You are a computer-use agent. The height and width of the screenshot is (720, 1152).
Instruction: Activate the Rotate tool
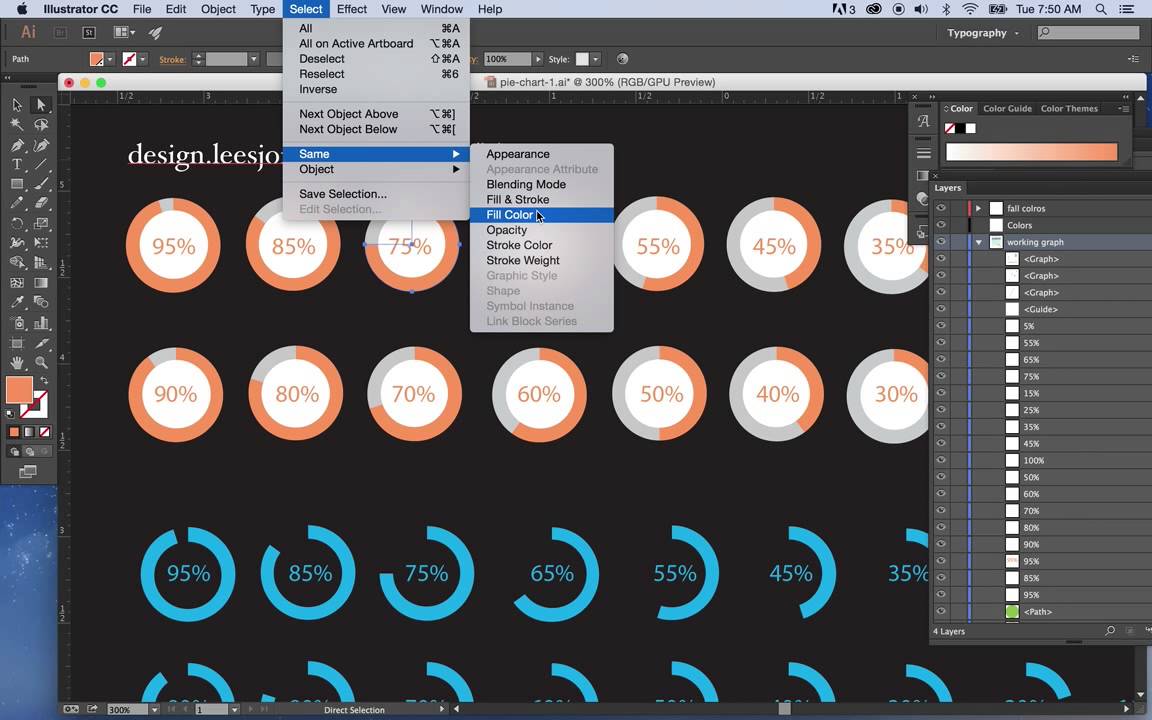[17, 223]
